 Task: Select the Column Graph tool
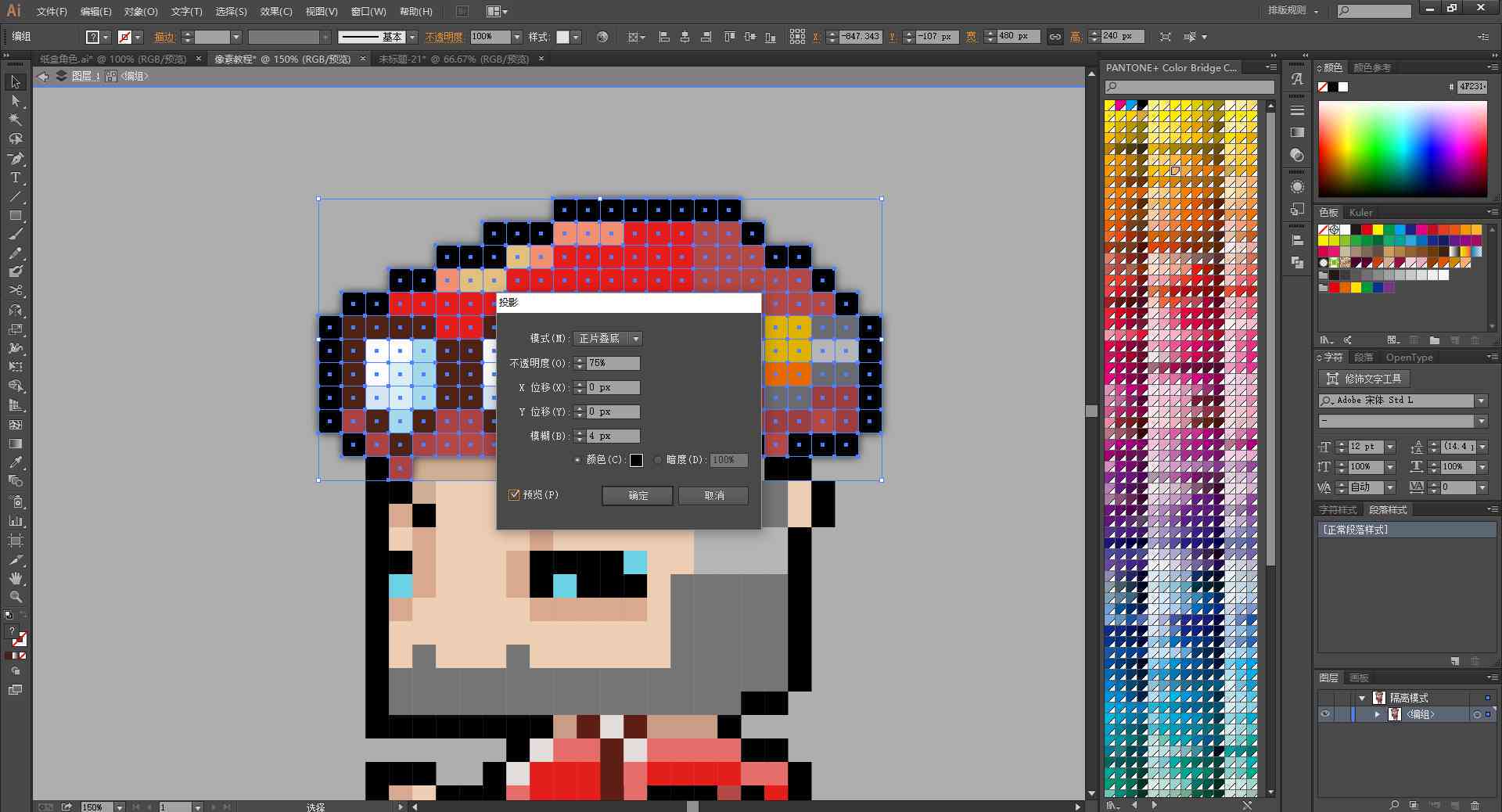(16, 520)
